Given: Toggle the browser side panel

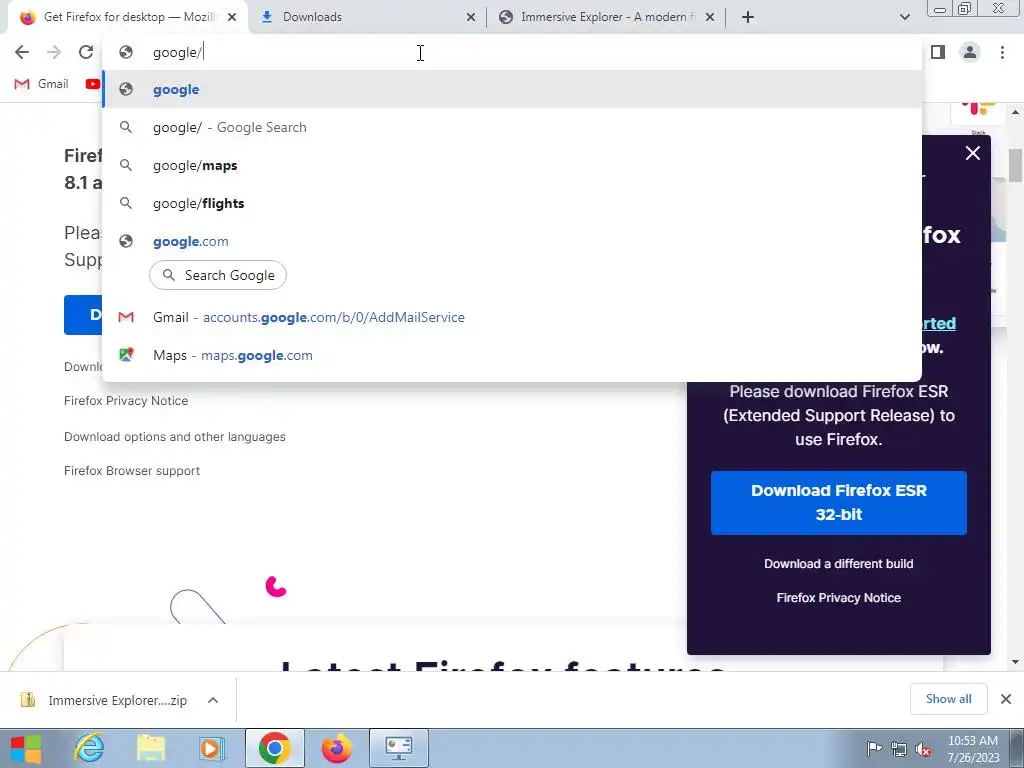Looking at the screenshot, I should [x=938, y=52].
